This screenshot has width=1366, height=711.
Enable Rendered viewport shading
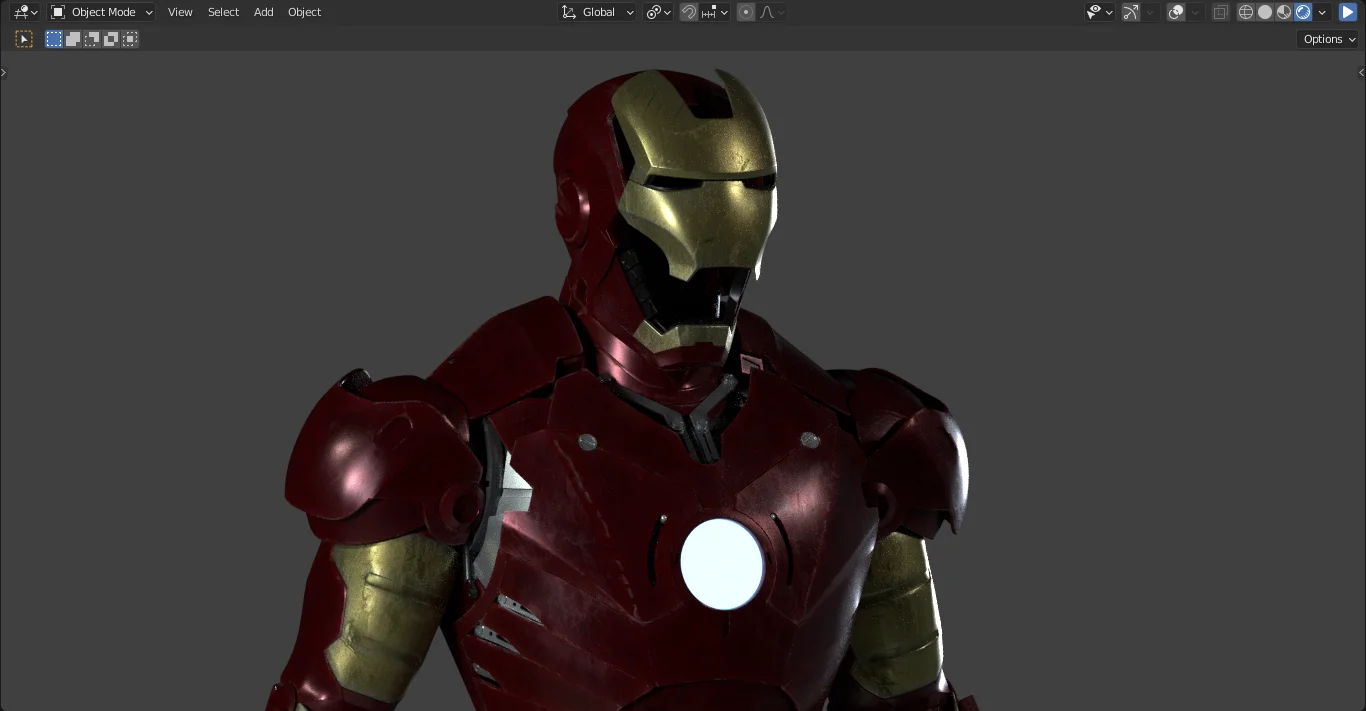point(1302,11)
